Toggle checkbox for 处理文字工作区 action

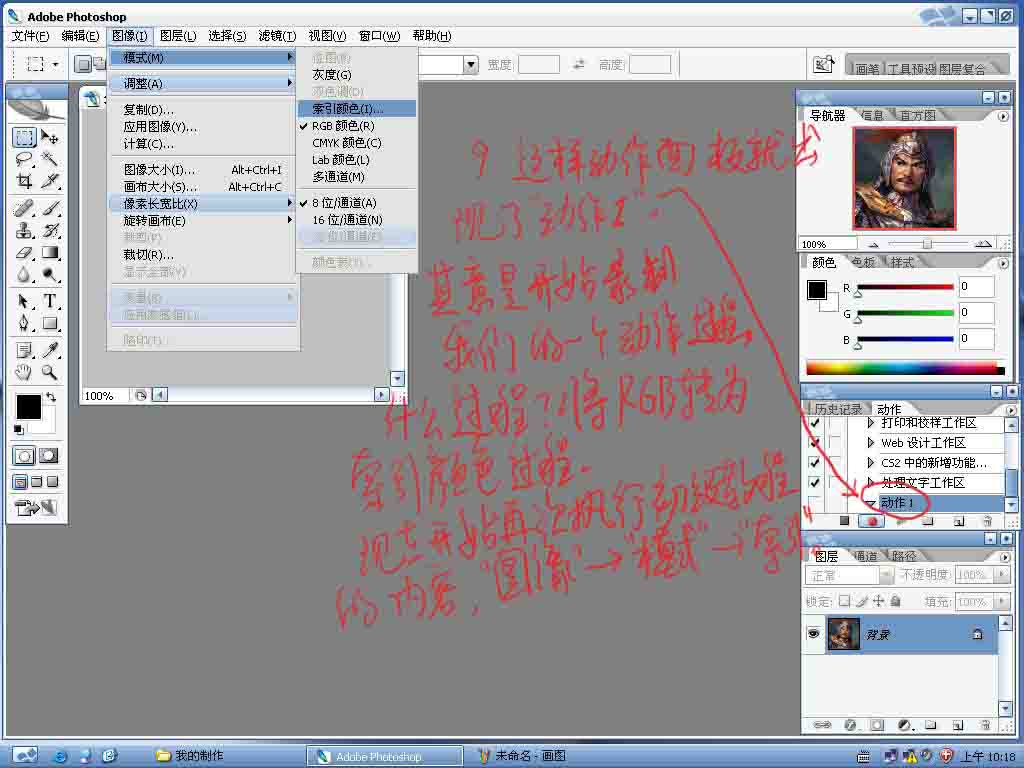coord(814,483)
